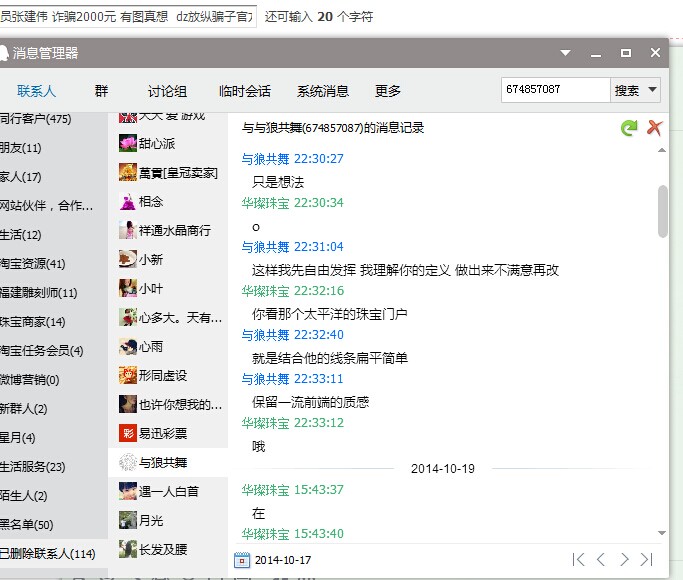Image resolution: width=683 pixels, height=580 pixels.
Task: Select the 心雨 contact avatar
Action: click(128, 347)
